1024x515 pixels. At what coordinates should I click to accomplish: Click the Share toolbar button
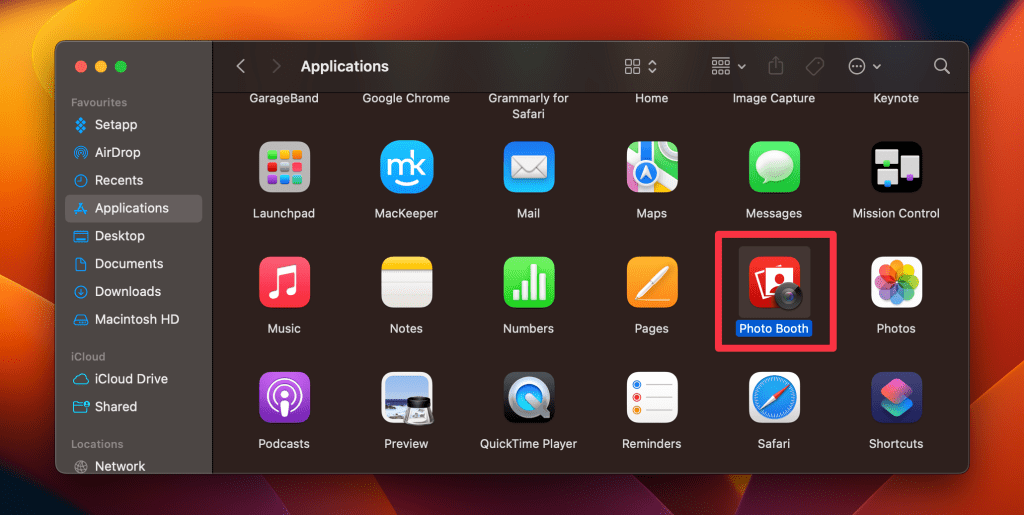point(776,66)
